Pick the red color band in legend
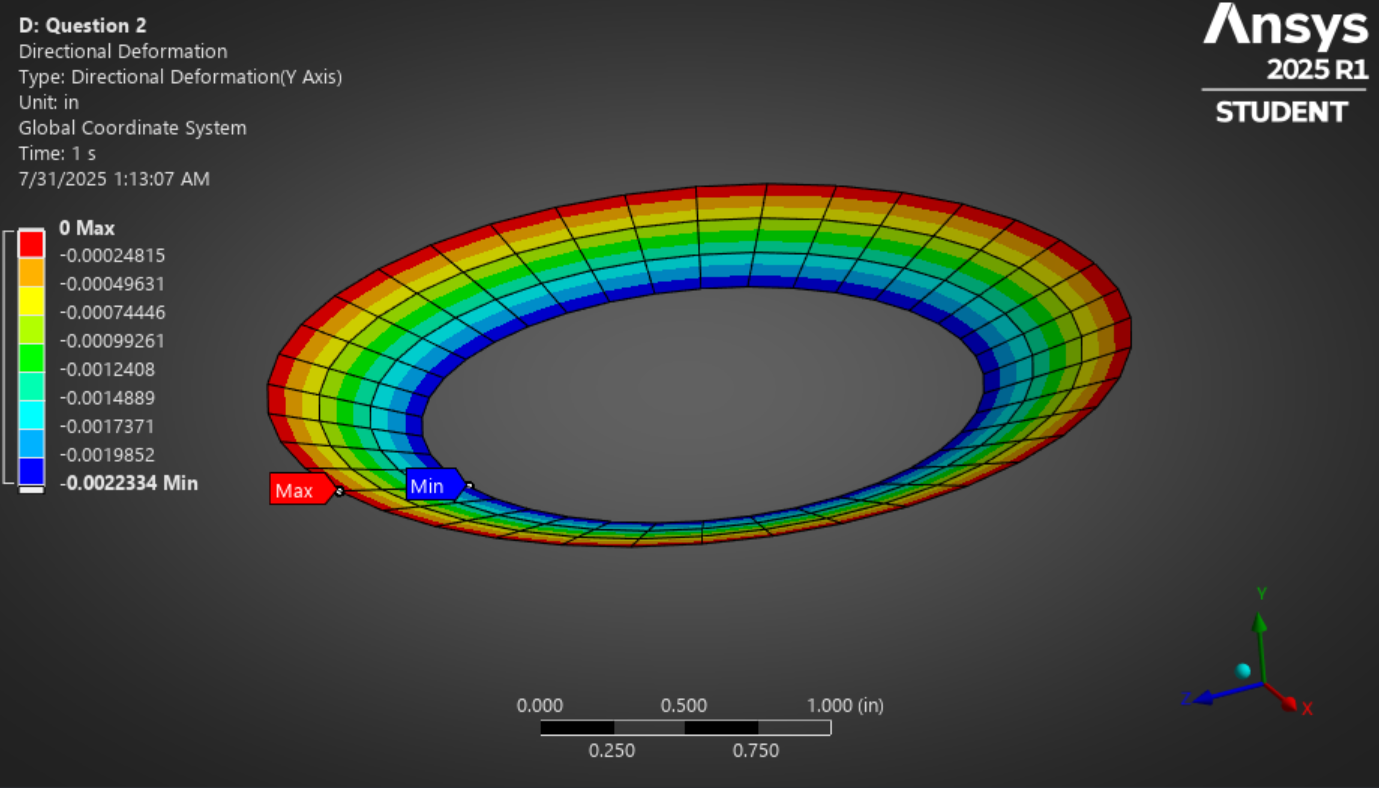 (x=31, y=243)
